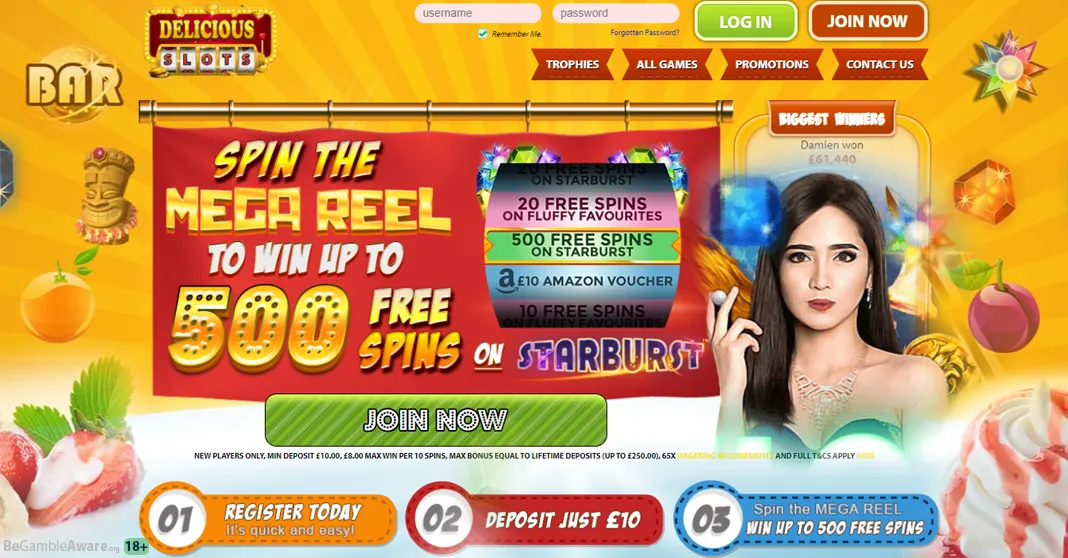1068x558 pixels.
Task: Open the All Games menu item
Action: (667, 65)
